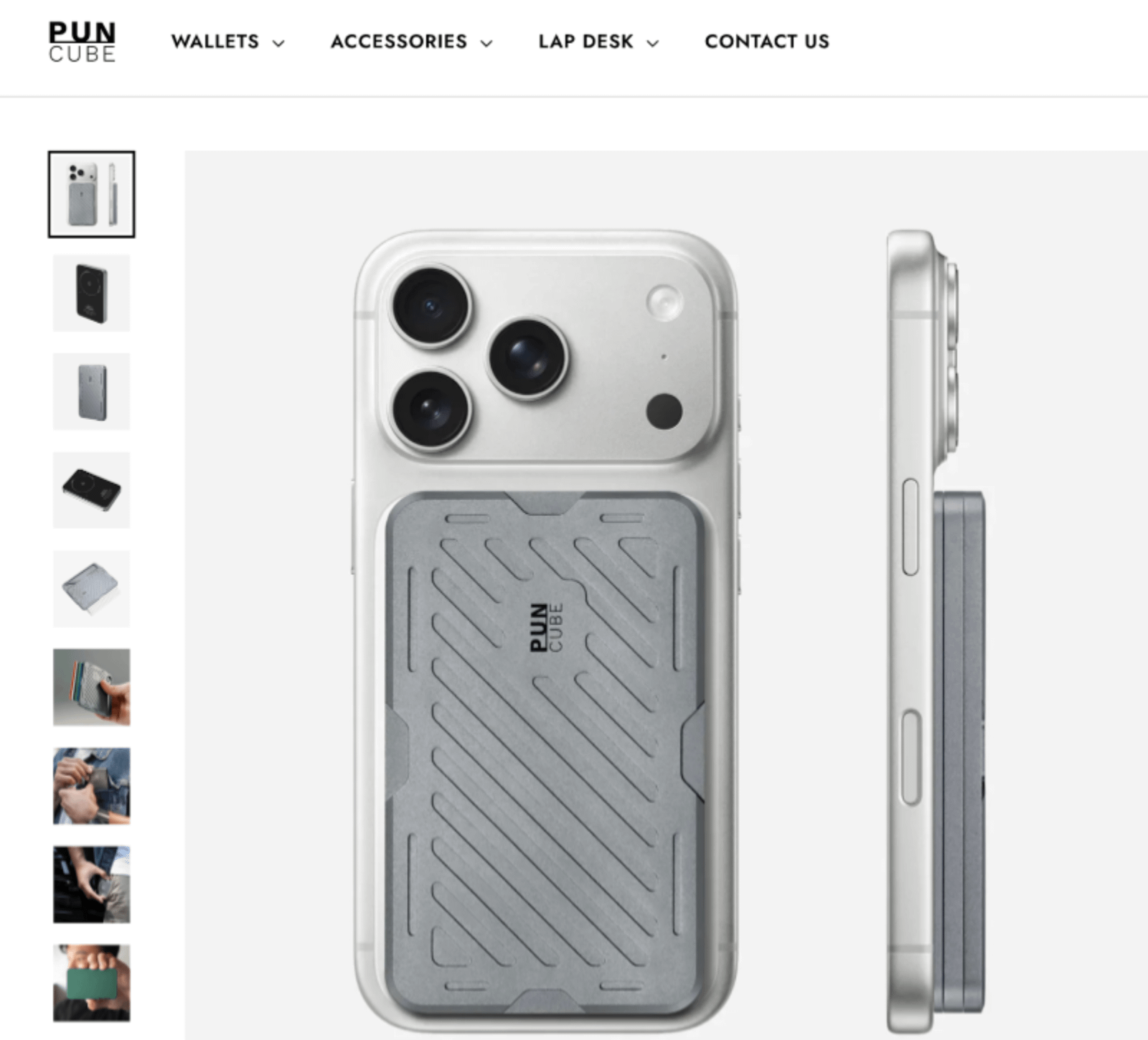This screenshot has width=1148, height=1040.
Task: Select the wallet in pocket thumbnail
Action: point(92,884)
